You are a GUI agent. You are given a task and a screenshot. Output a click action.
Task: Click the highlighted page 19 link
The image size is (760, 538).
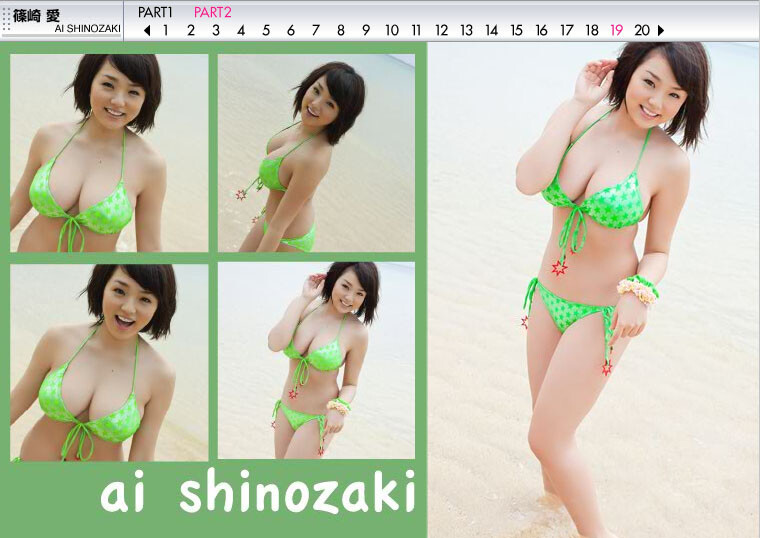(617, 31)
